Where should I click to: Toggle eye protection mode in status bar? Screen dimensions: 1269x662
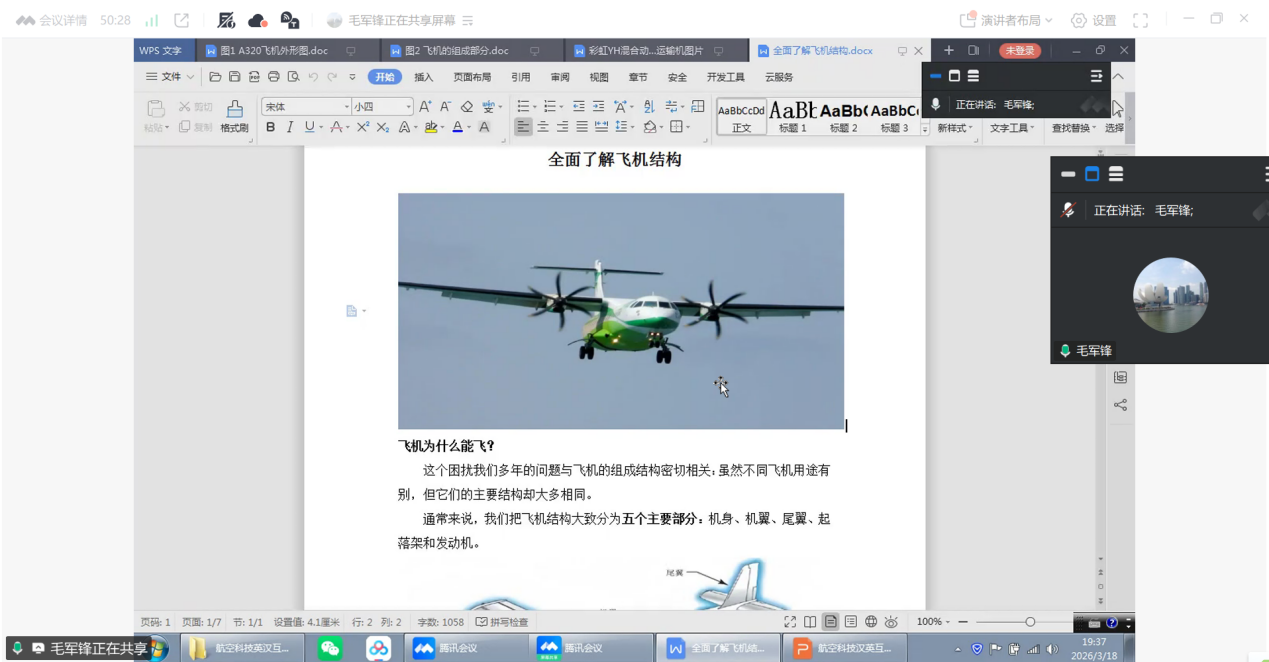891,622
